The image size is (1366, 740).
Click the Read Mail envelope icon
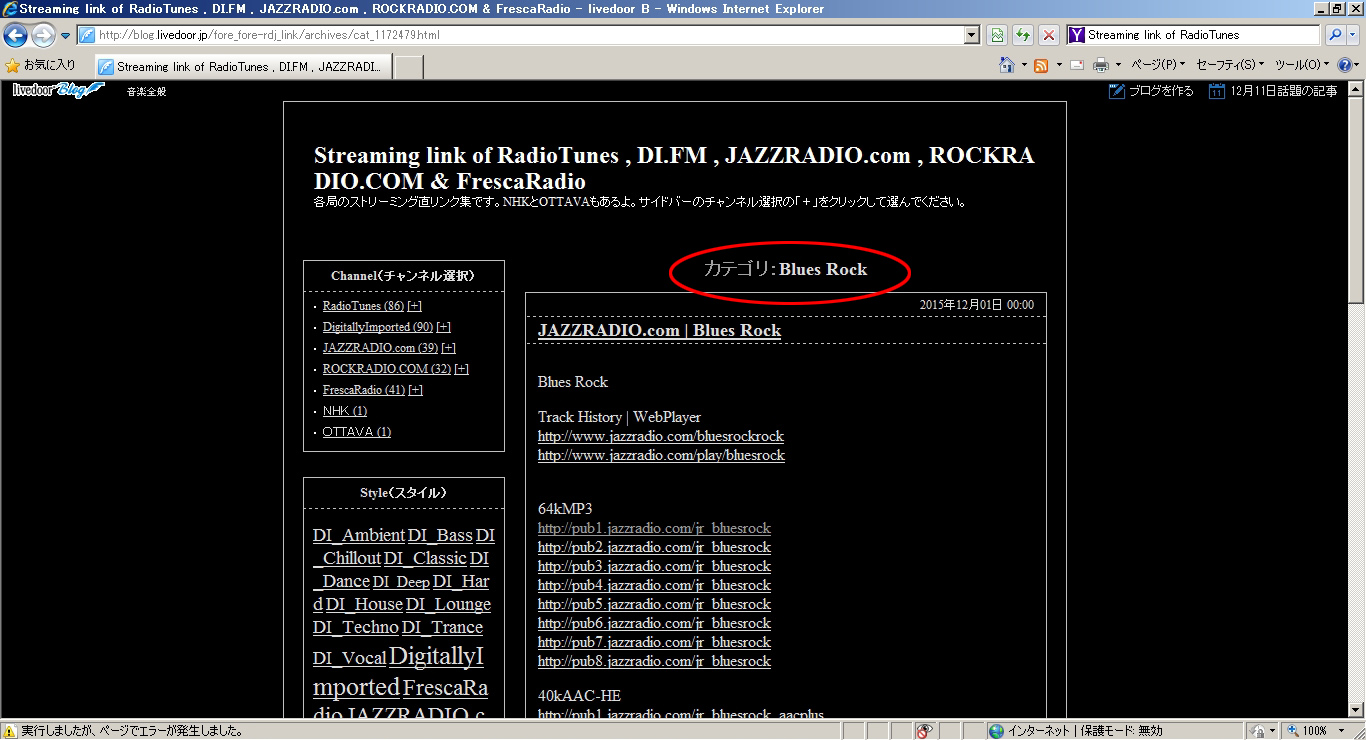pos(1077,65)
